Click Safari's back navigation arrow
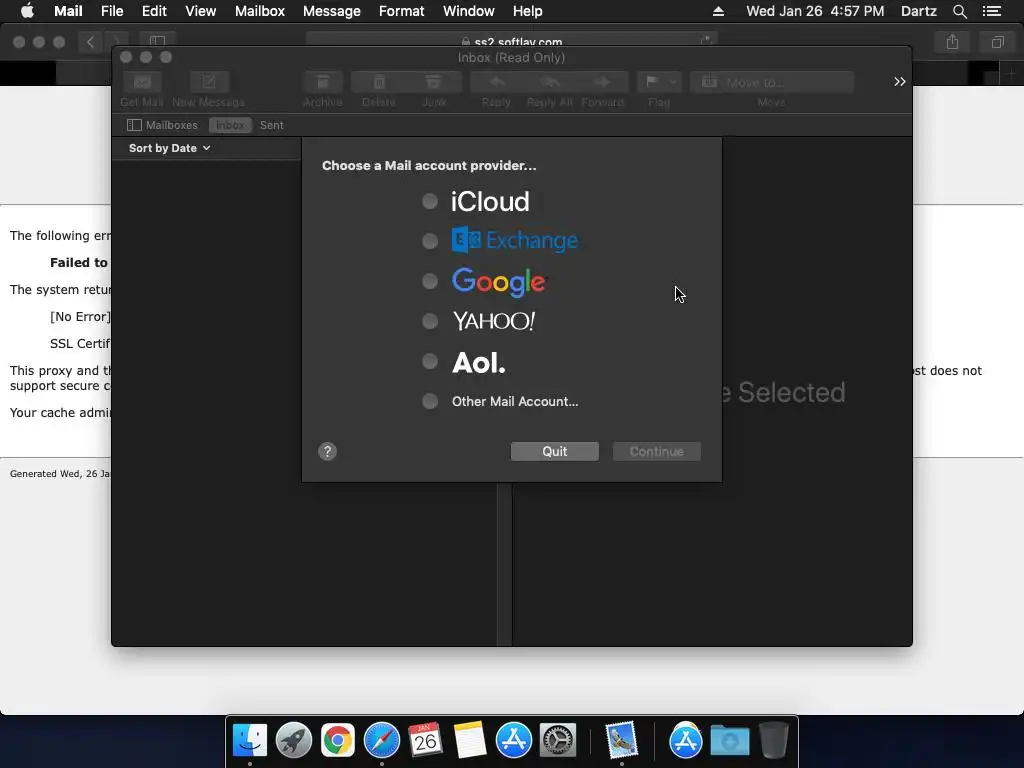This screenshot has width=1024, height=768. coord(91,42)
